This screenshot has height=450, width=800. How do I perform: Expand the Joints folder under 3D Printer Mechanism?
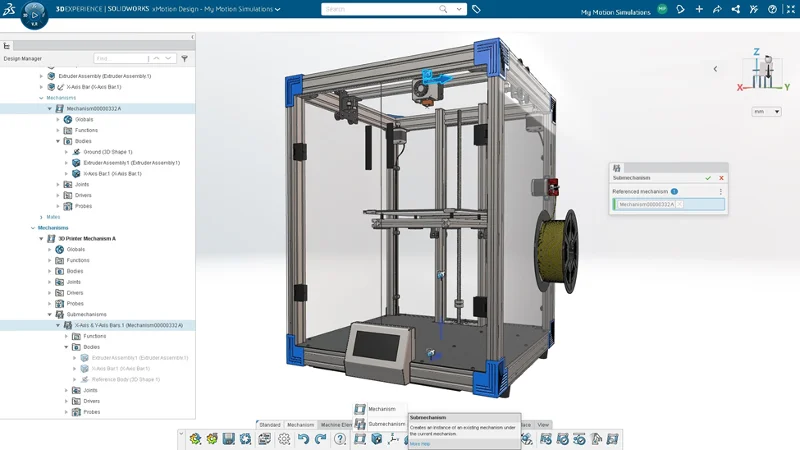pyautogui.click(x=49, y=282)
